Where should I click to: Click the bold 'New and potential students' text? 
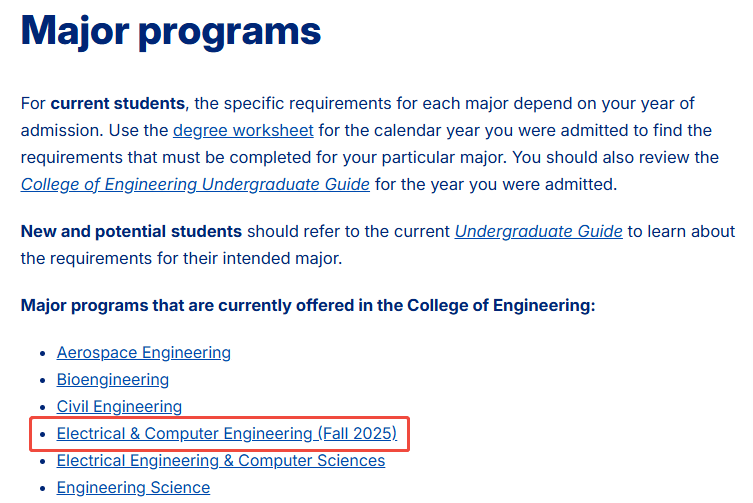(x=131, y=232)
